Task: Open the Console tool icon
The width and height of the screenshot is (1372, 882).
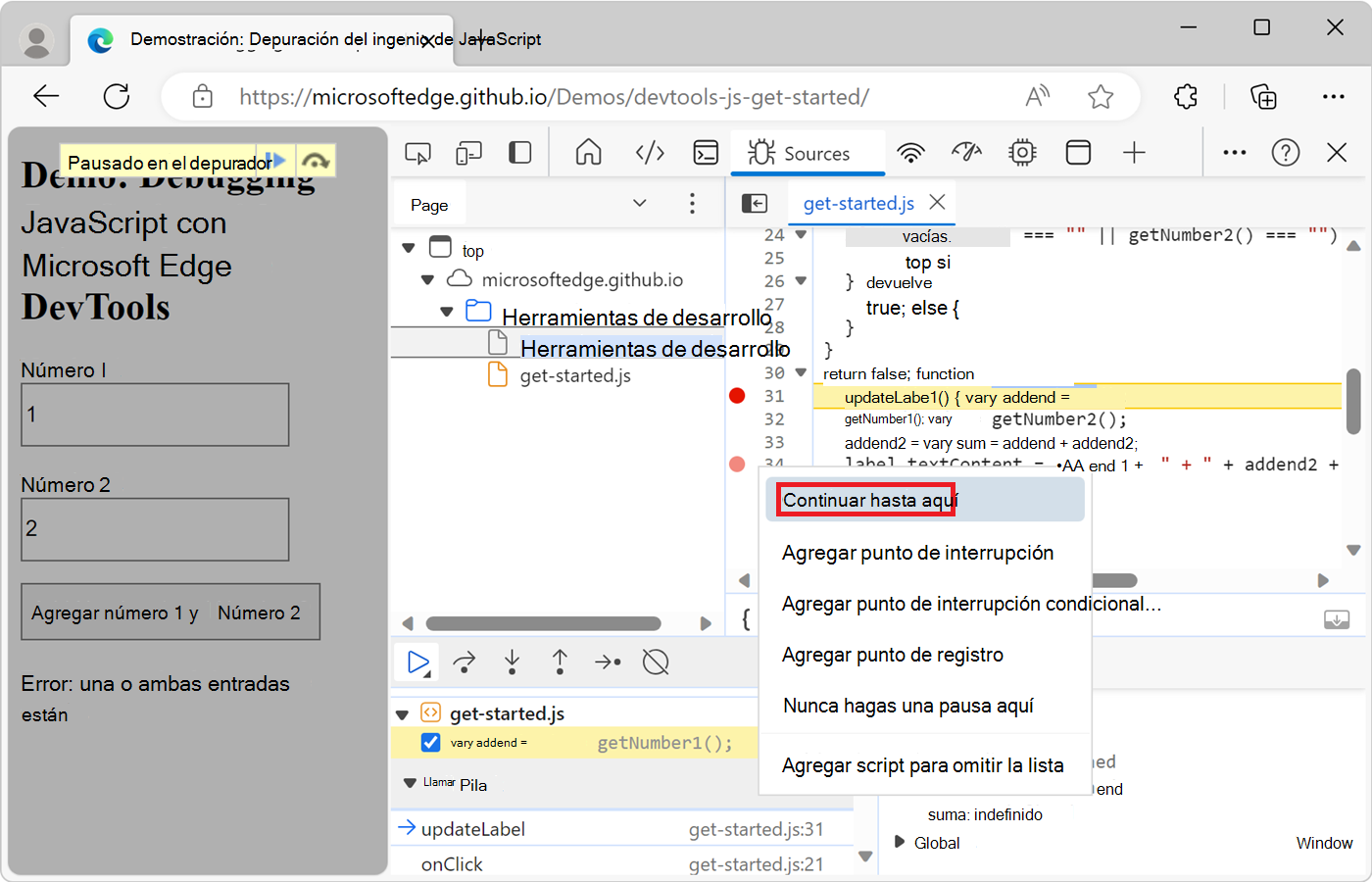Action: click(x=706, y=153)
